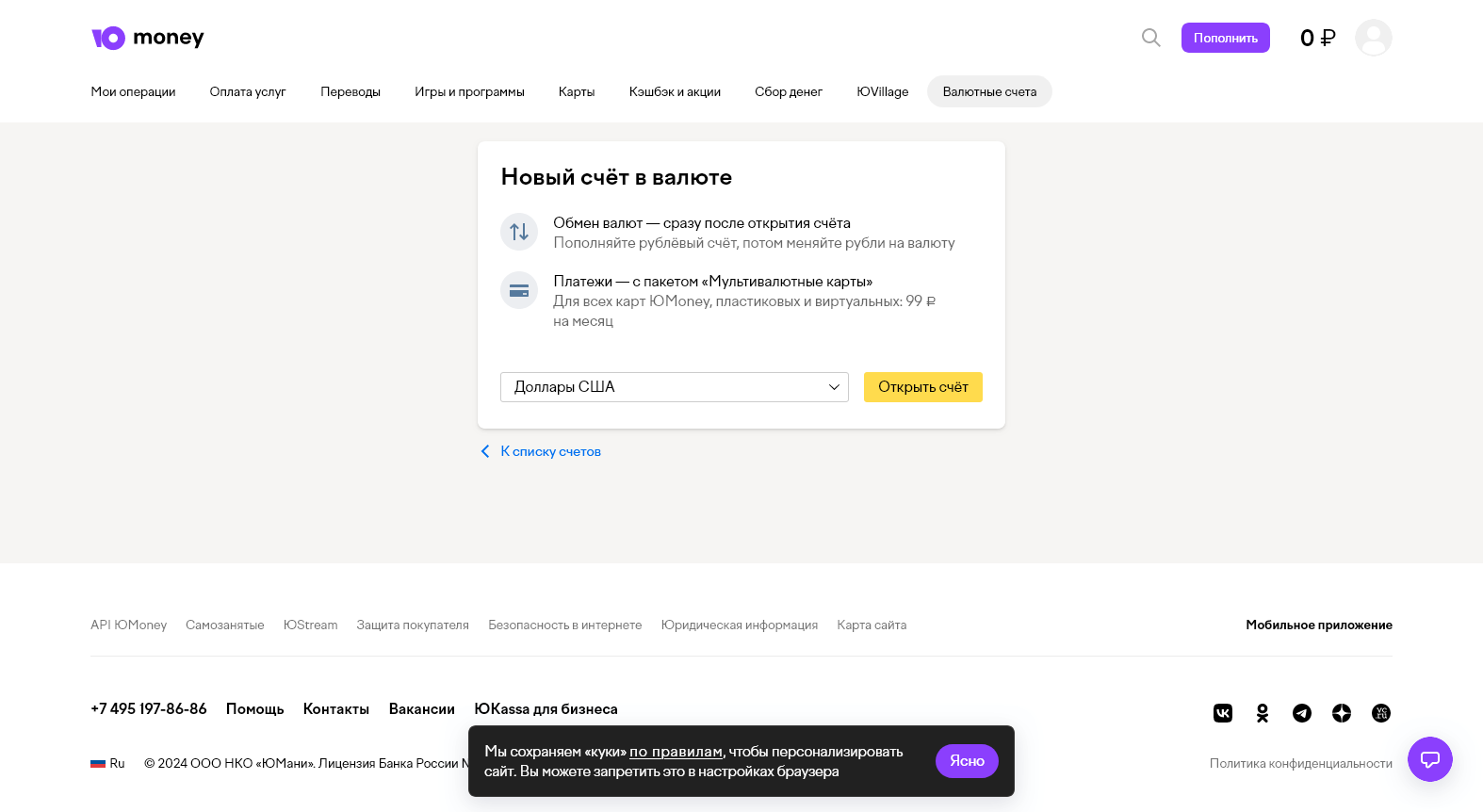Image resolution: width=1483 pixels, height=812 pixels.
Task: Open the «Контакты» footer link
Action: pyautogui.click(x=336, y=708)
